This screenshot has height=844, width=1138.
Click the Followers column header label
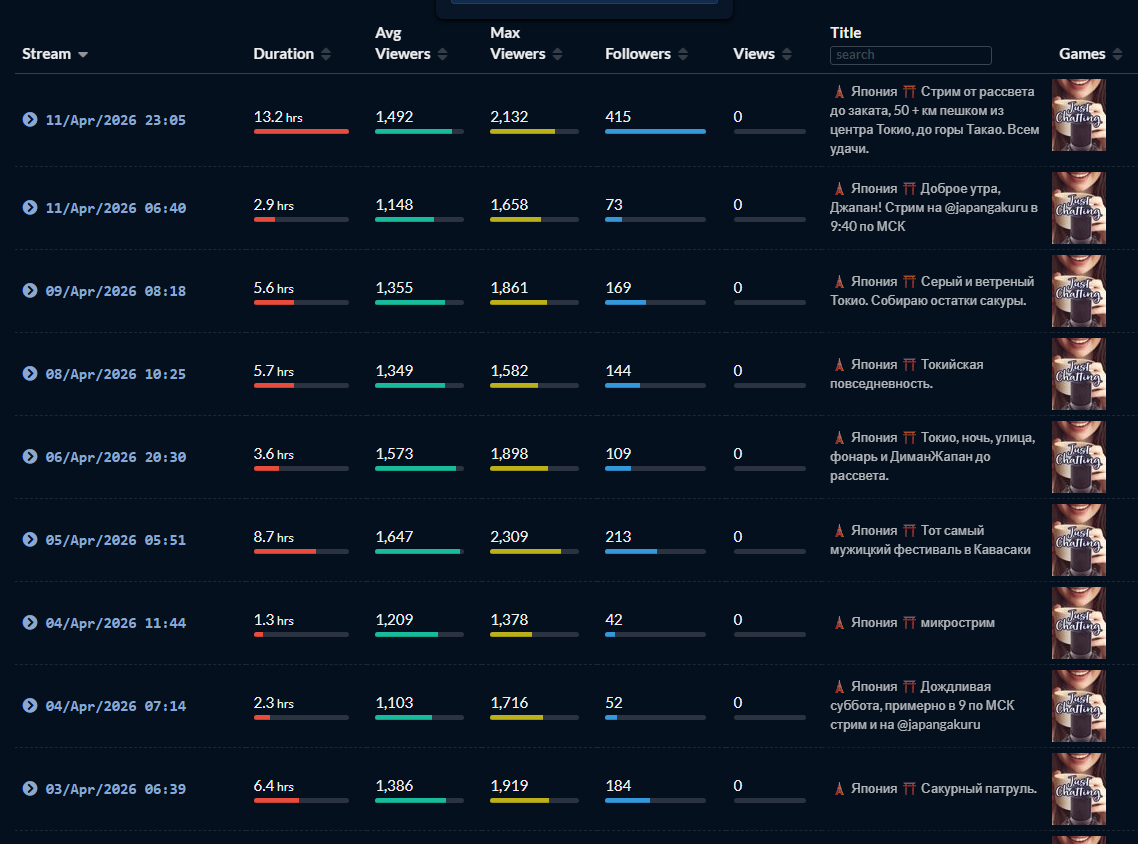tap(638, 54)
